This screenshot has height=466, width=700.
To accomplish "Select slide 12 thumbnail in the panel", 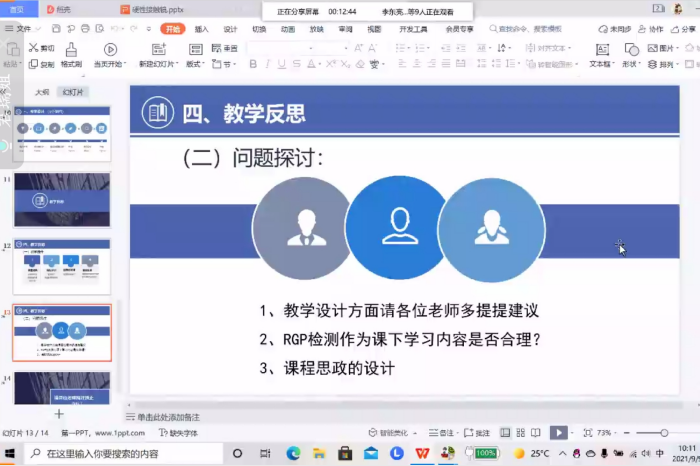I will (x=62, y=266).
